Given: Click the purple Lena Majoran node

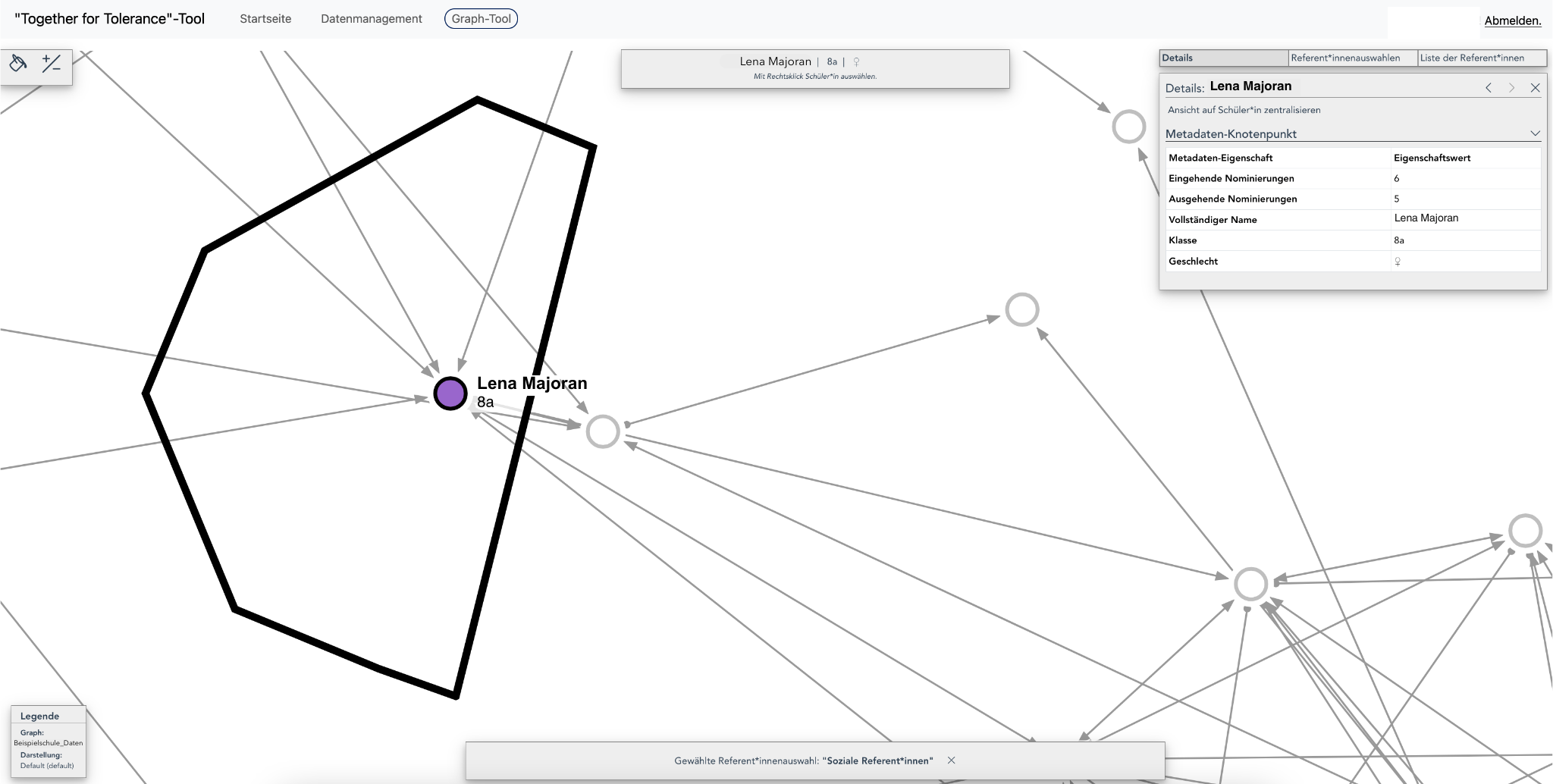Looking at the screenshot, I should tap(450, 394).
